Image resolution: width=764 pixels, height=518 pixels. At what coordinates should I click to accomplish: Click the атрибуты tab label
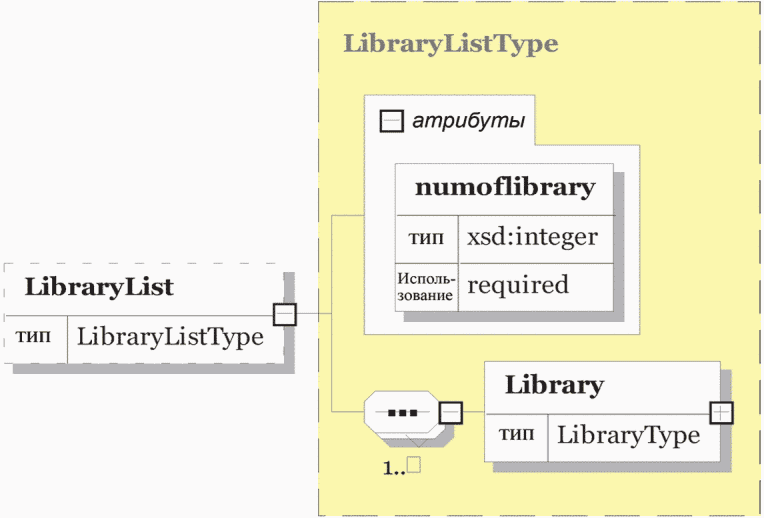pos(468,120)
